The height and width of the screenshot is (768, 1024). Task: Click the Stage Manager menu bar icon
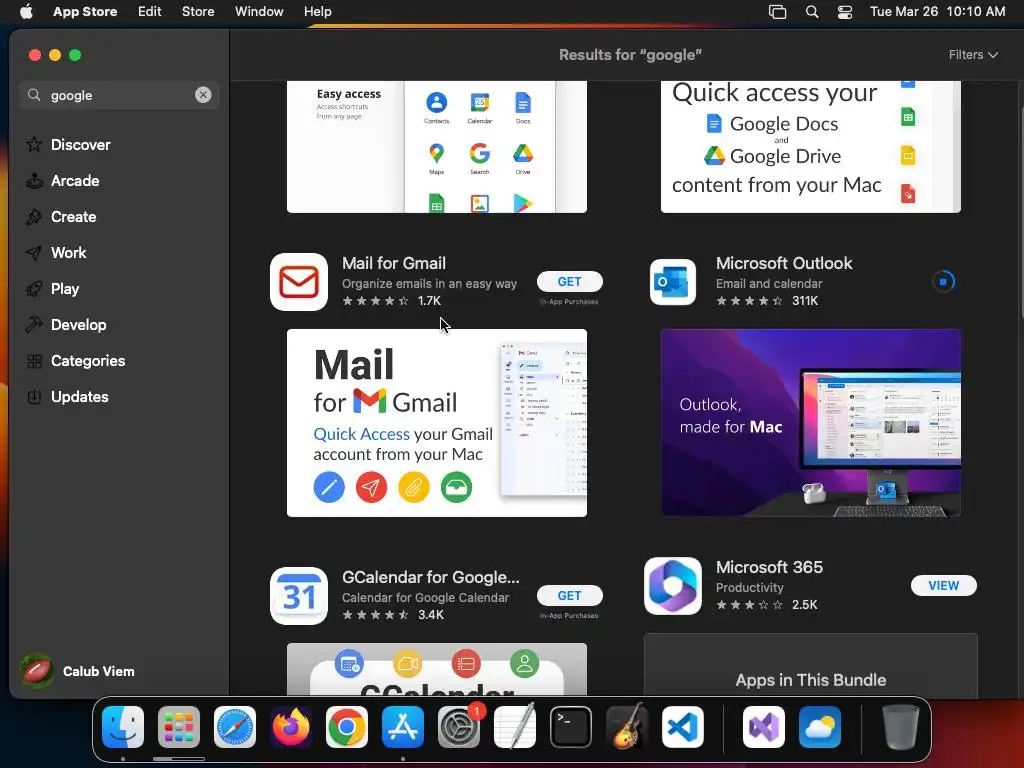click(x=777, y=12)
